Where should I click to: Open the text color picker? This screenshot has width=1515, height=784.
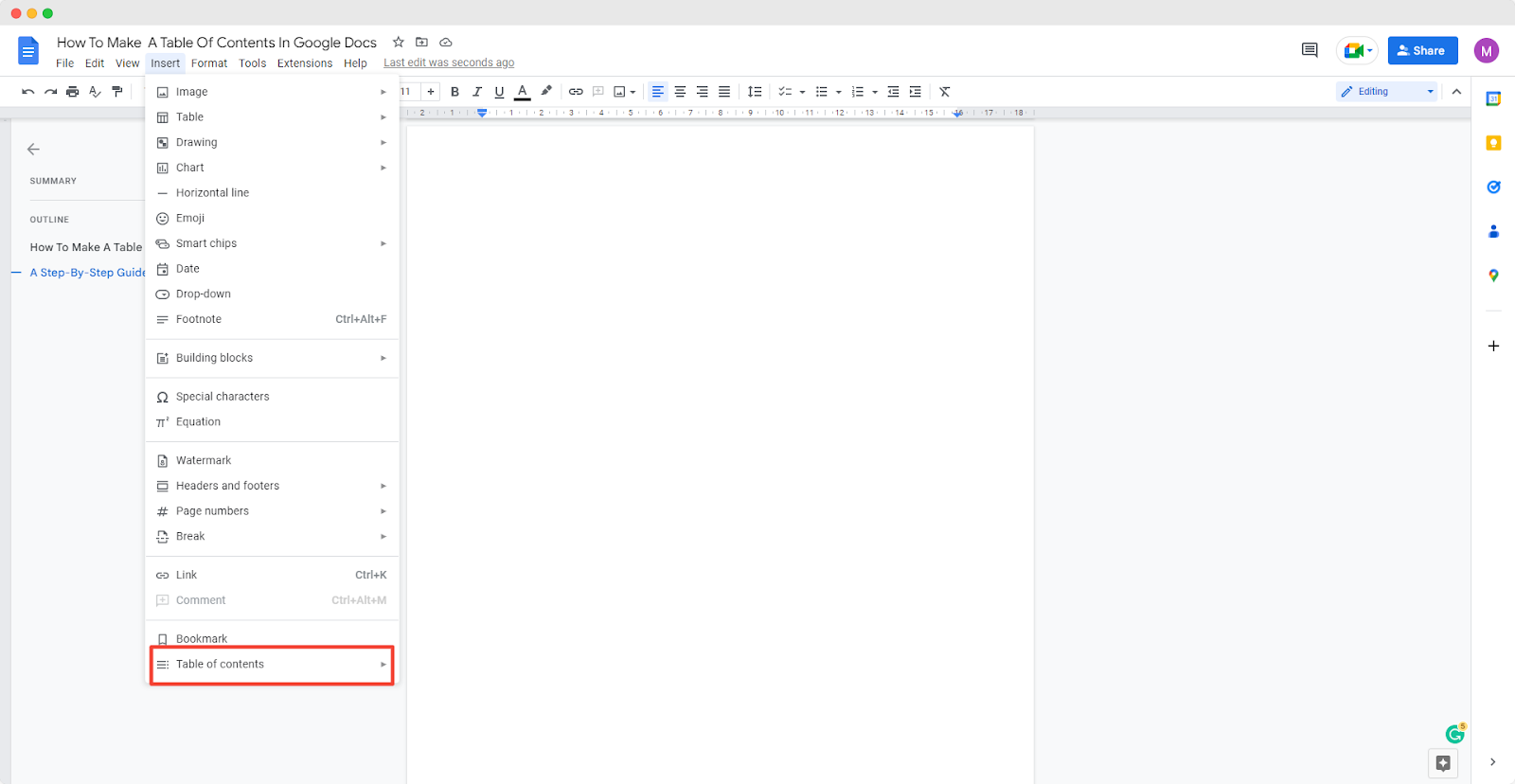(522, 92)
